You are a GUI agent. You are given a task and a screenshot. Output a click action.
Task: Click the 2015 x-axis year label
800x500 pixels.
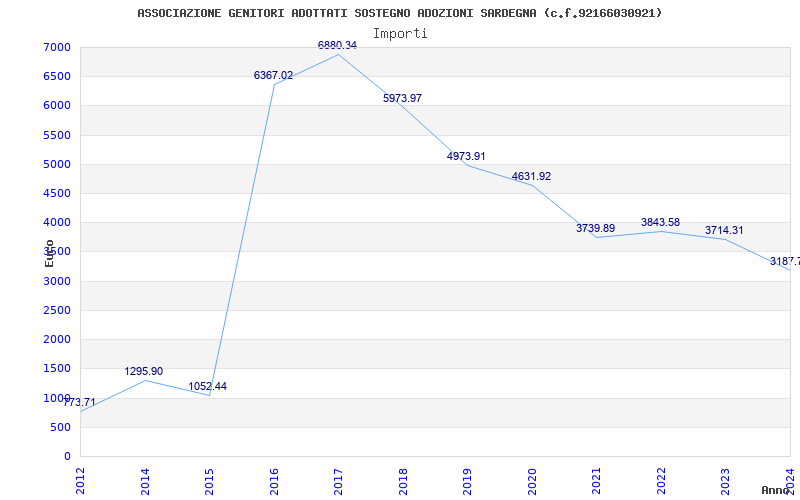(x=209, y=481)
